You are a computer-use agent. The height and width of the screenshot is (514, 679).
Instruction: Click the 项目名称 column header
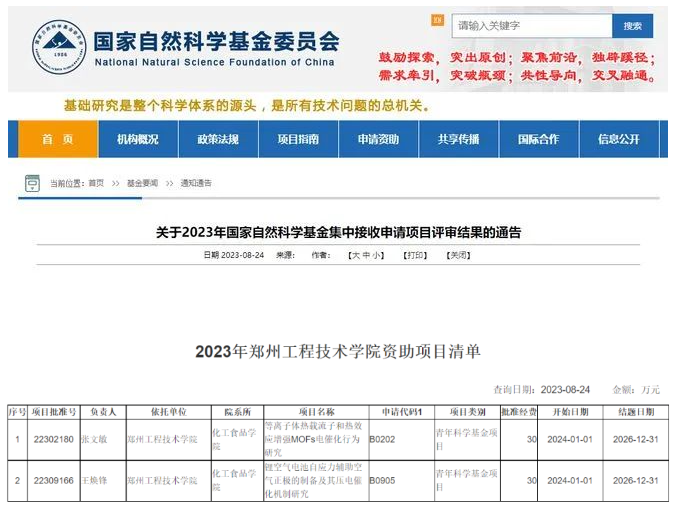(x=317, y=412)
